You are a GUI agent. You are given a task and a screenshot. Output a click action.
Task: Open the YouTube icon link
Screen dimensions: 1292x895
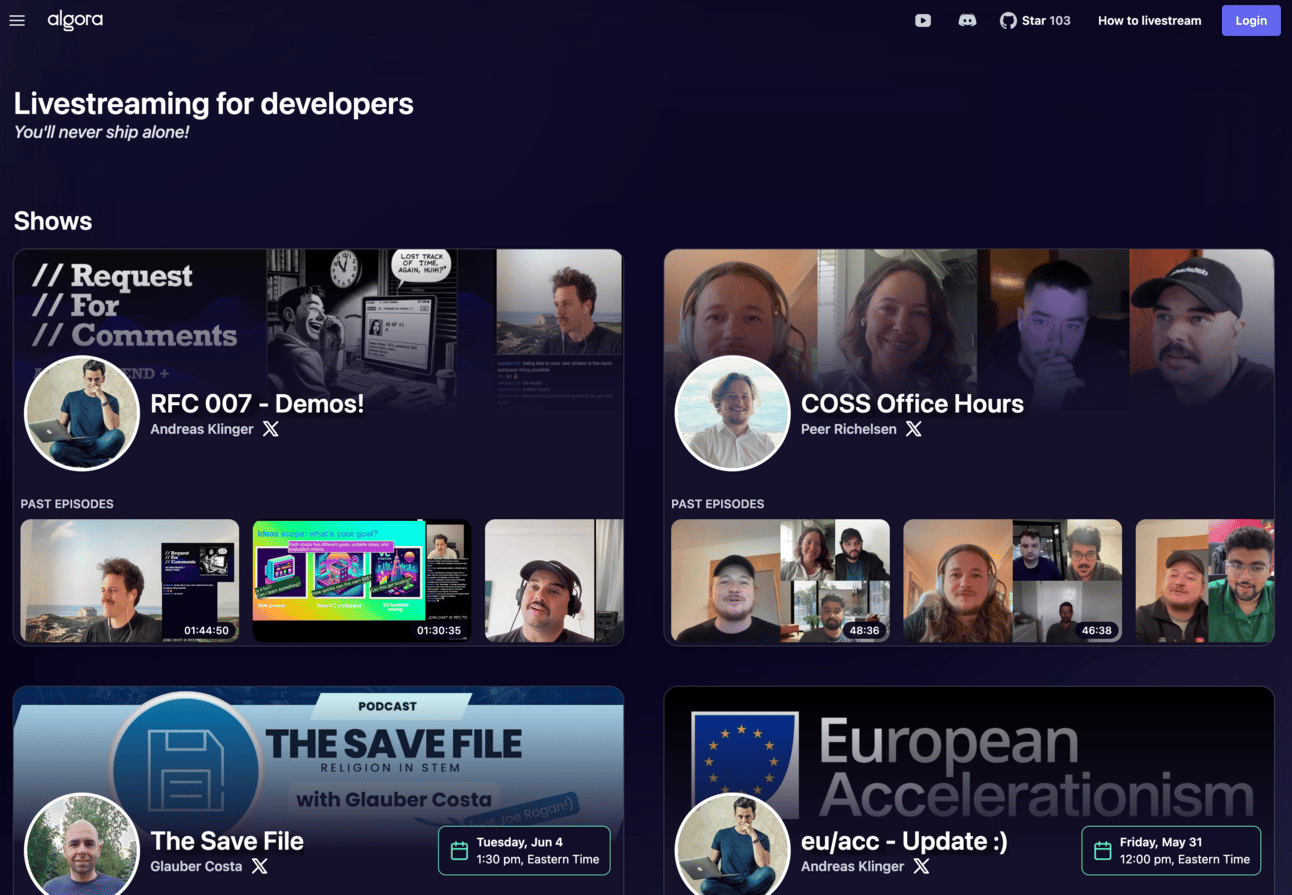click(x=923, y=20)
